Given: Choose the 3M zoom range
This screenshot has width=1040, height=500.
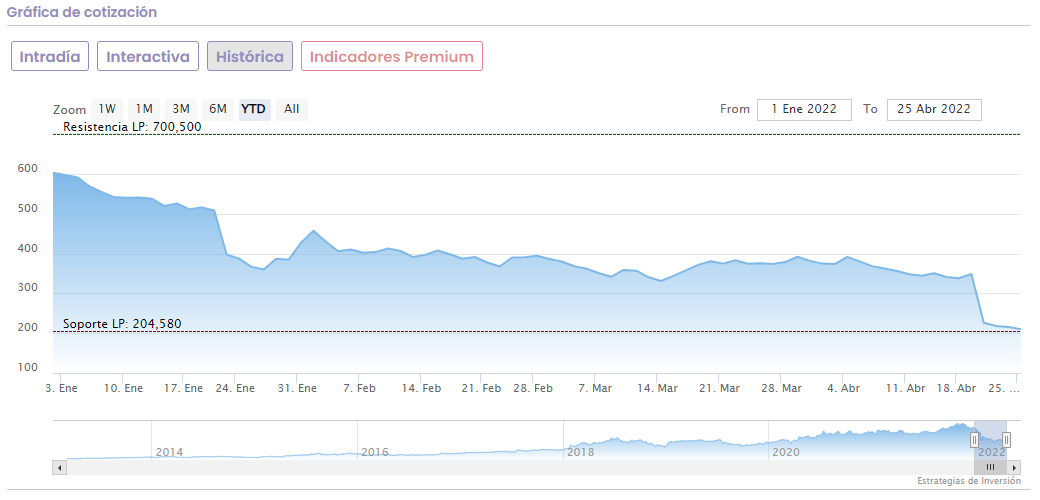Looking at the screenshot, I should [181, 109].
